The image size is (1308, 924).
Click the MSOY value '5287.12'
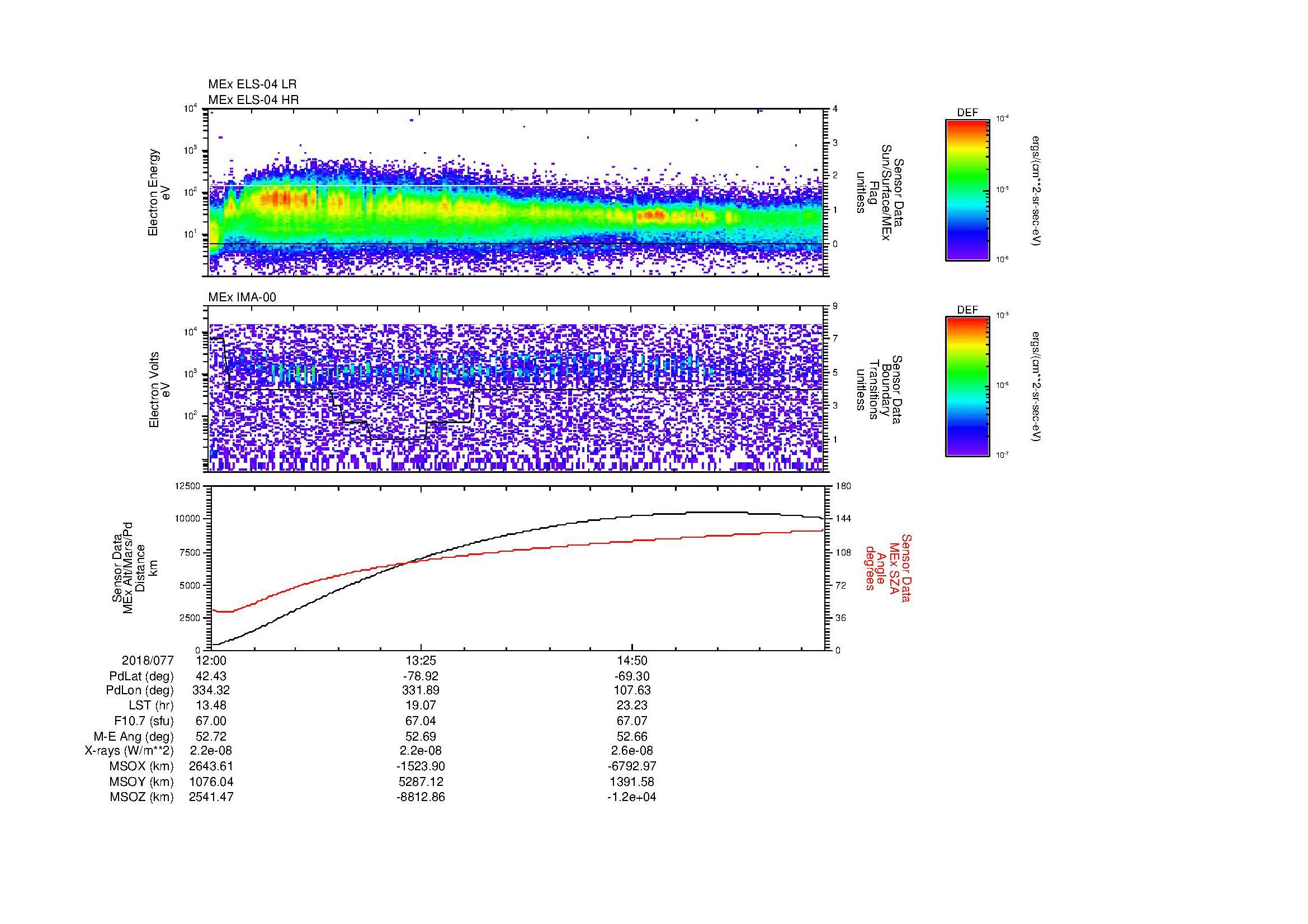point(421,781)
